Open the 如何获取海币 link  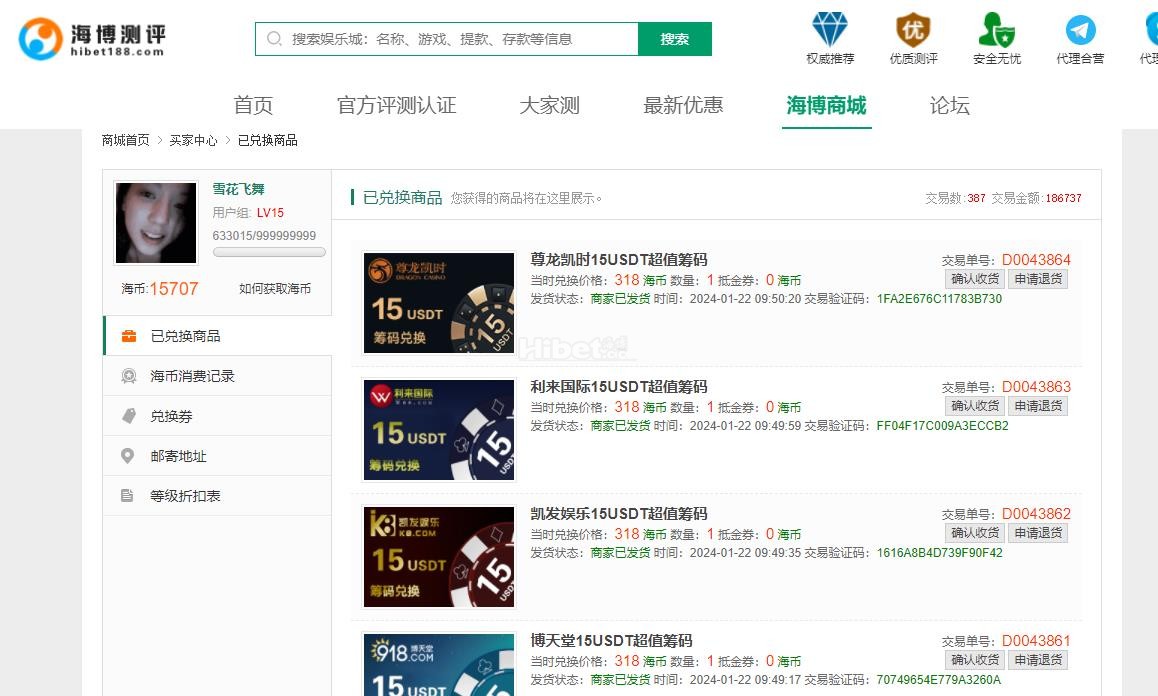[x=274, y=289]
